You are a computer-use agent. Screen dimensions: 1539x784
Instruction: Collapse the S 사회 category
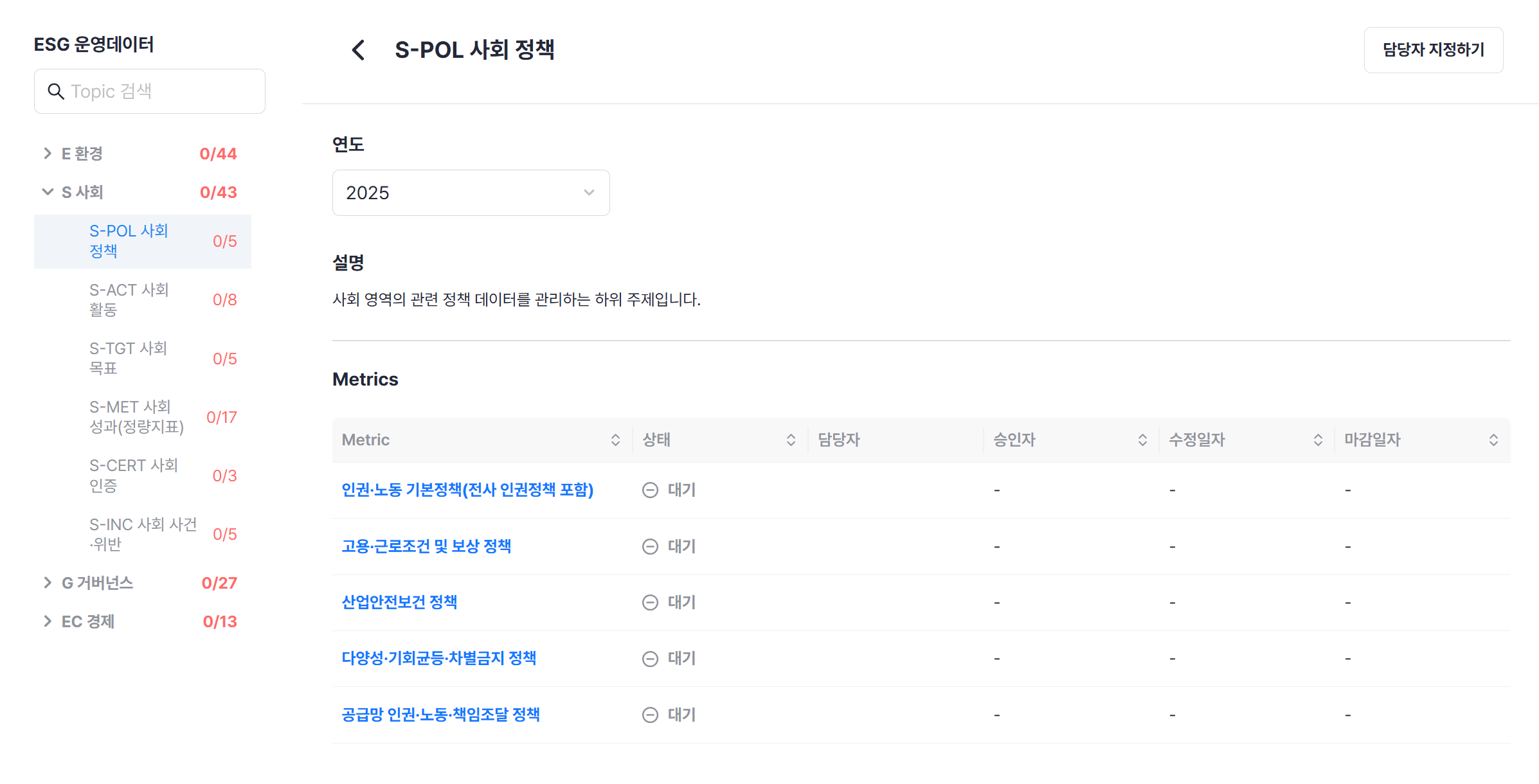47,192
